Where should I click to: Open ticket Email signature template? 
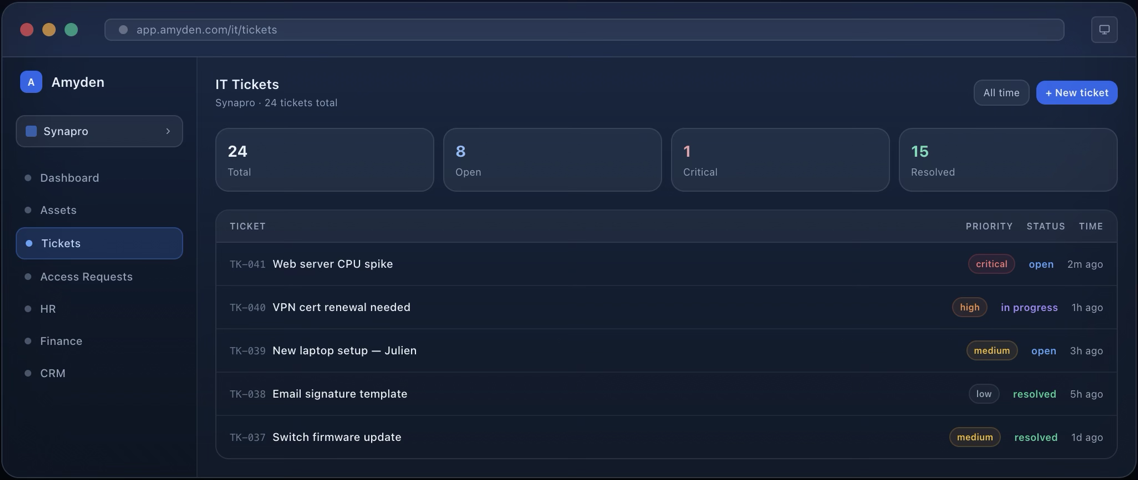(x=340, y=394)
